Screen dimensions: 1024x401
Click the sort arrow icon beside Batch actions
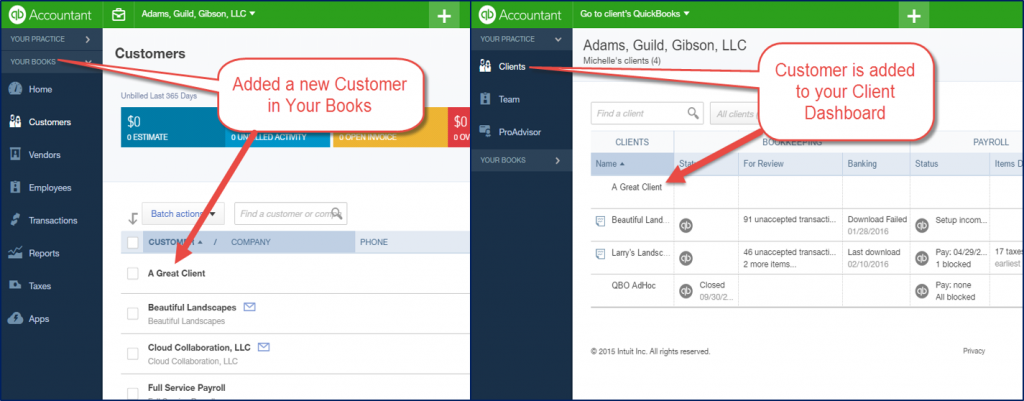coord(133,217)
